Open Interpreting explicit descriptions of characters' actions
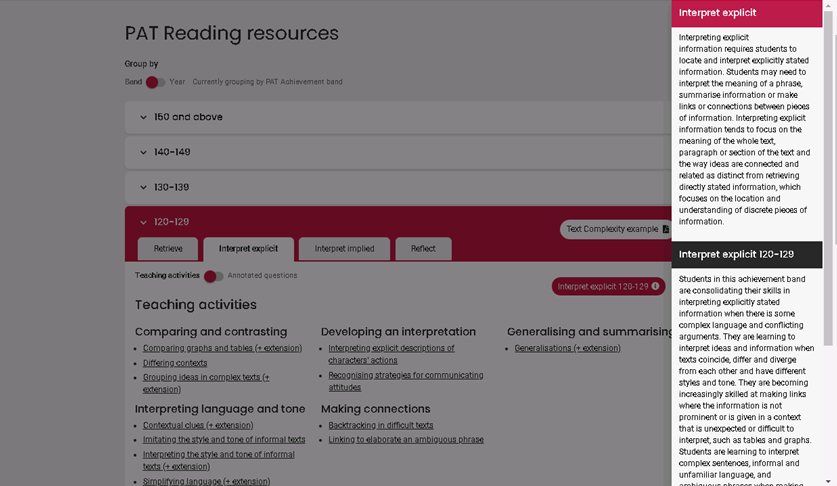Viewport: 837px width, 486px height. pyautogui.click(x=391, y=354)
